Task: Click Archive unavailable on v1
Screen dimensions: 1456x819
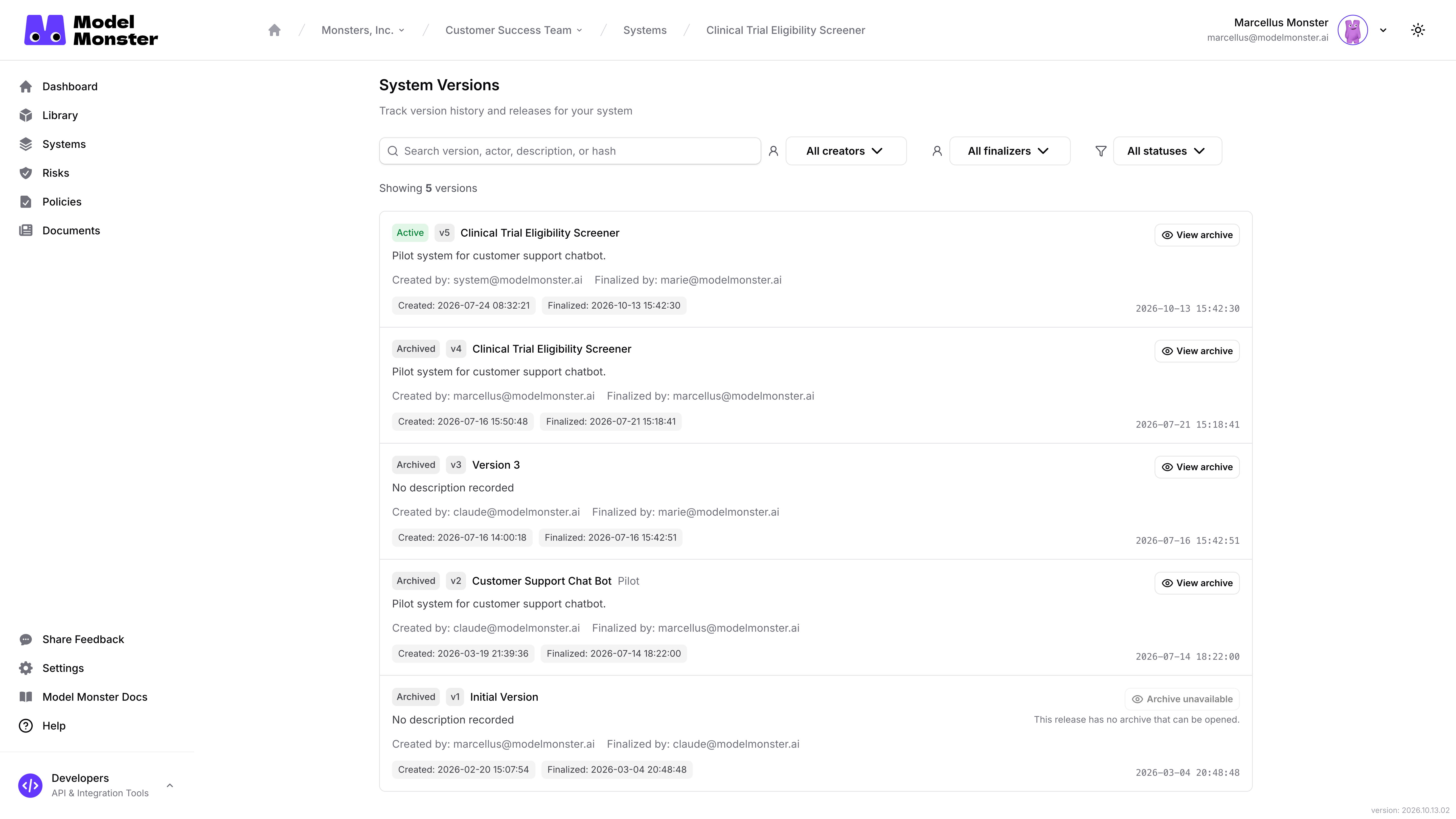Action: [1182, 699]
